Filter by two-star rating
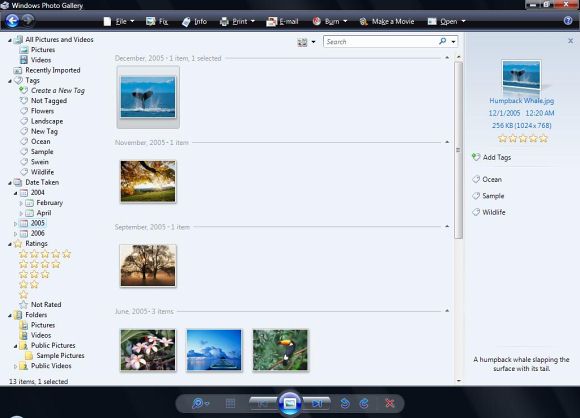The image size is (580, 418). (x=28, y=284)
